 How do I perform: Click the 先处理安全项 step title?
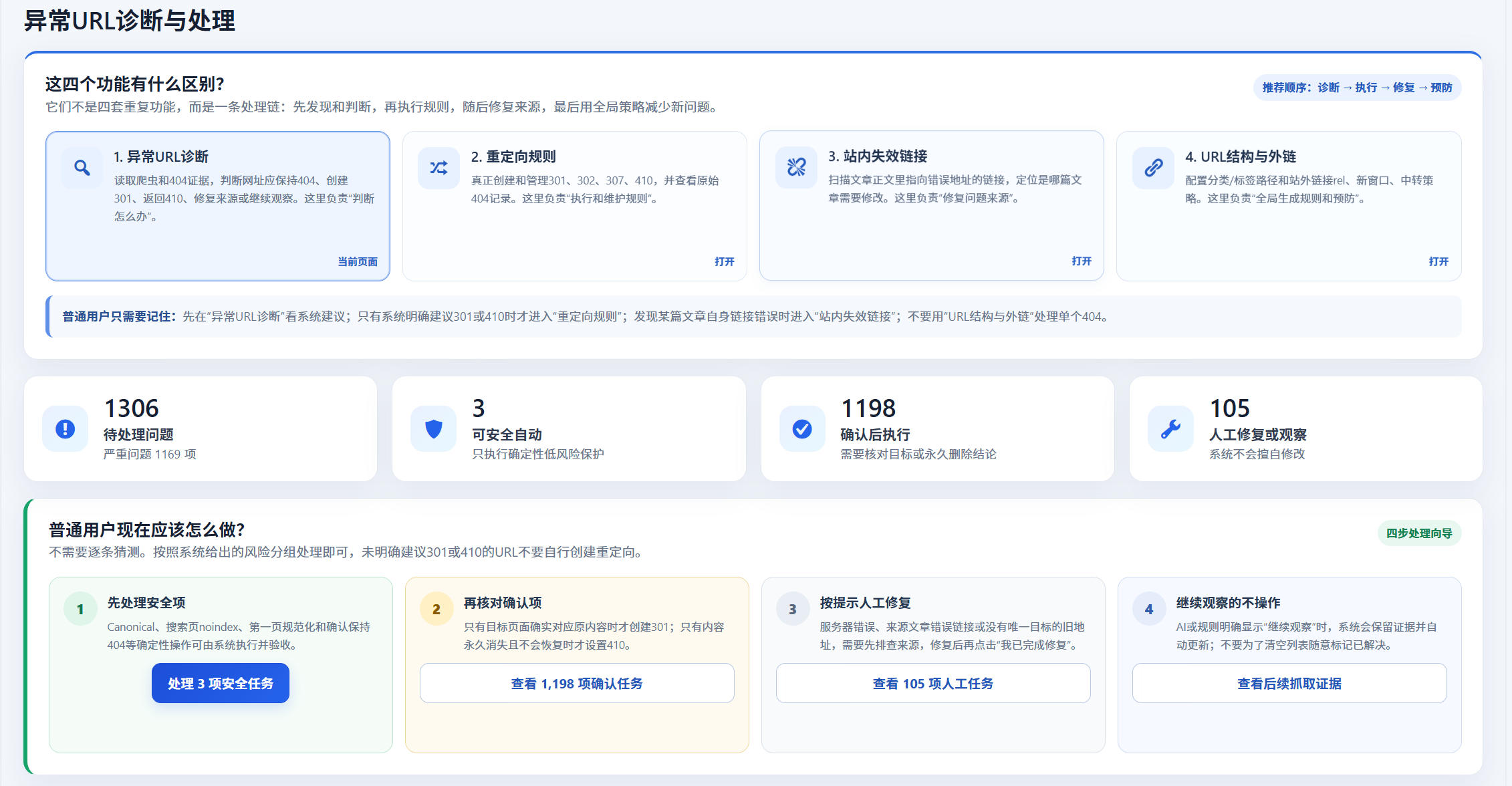pos(146,602)
